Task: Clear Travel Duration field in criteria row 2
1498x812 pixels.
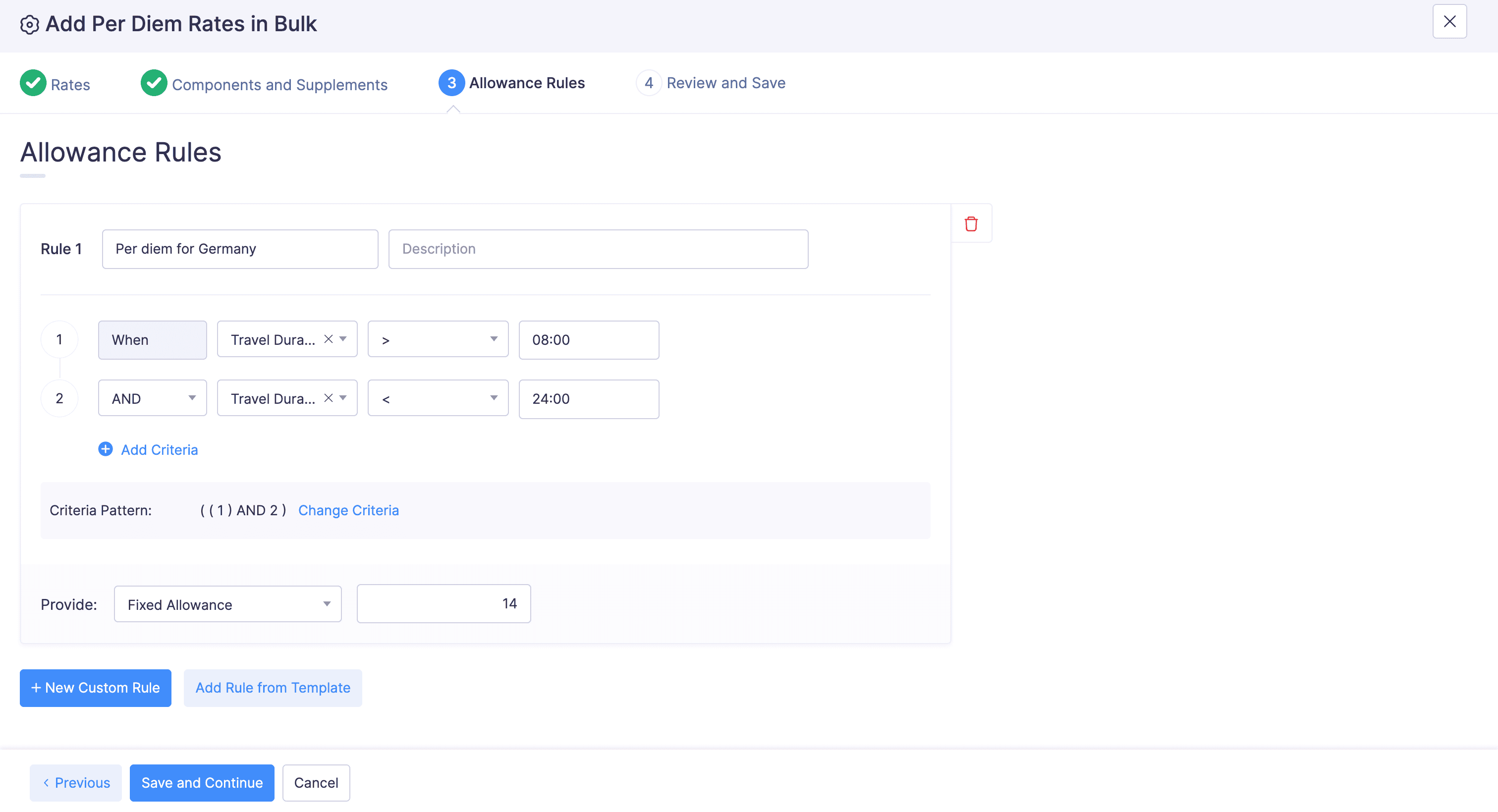Action: [x=329, y=397]
